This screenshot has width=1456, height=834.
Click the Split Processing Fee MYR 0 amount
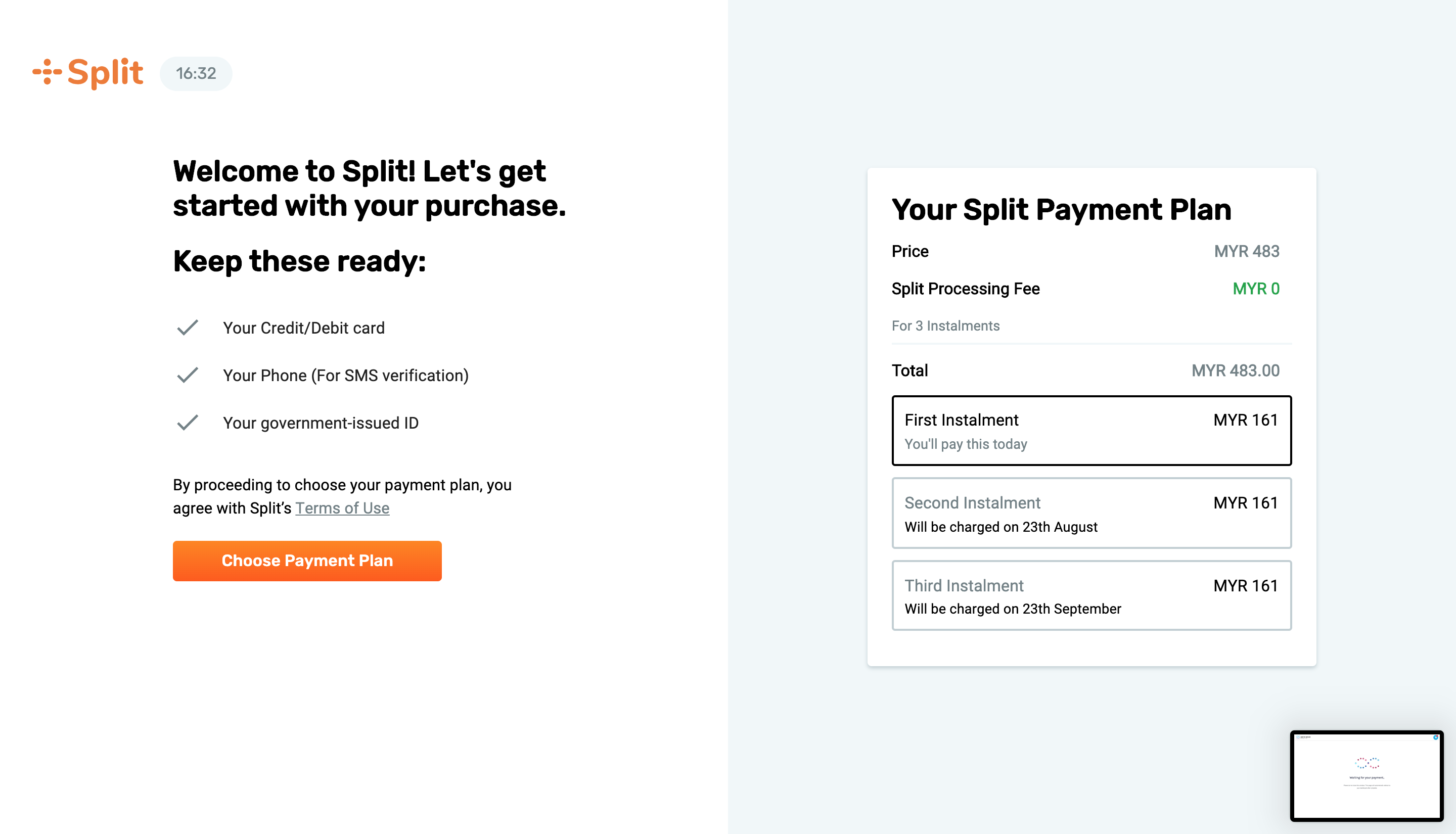pyautogui.click(x=1255, y=289)
